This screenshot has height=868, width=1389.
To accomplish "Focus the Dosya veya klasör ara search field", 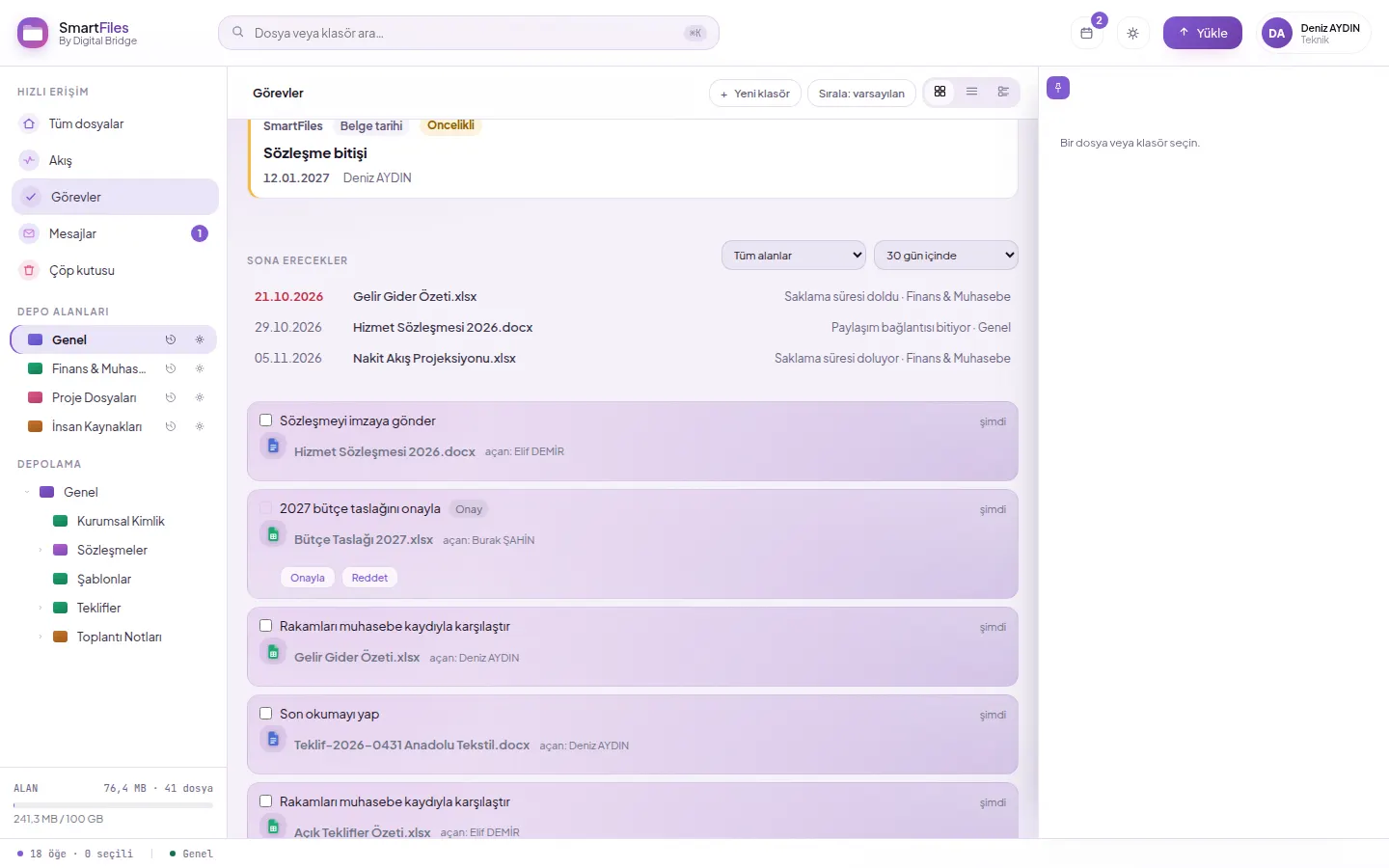I will click(x=469, y=33).
